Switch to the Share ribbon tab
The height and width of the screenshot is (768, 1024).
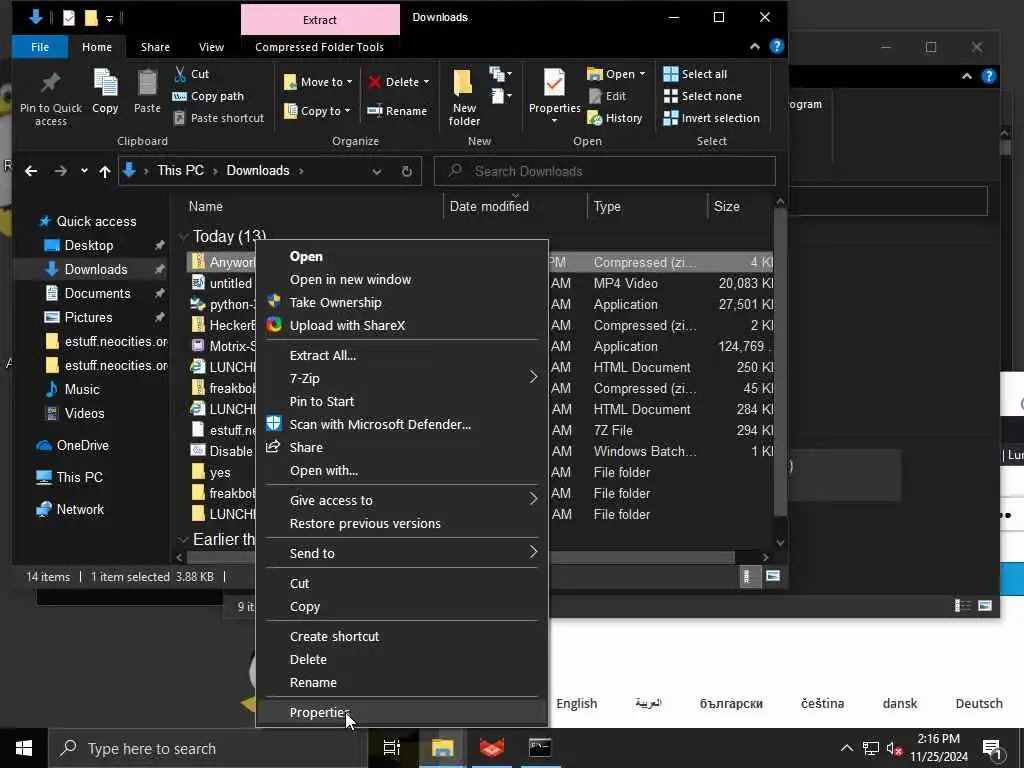point(155,47)
